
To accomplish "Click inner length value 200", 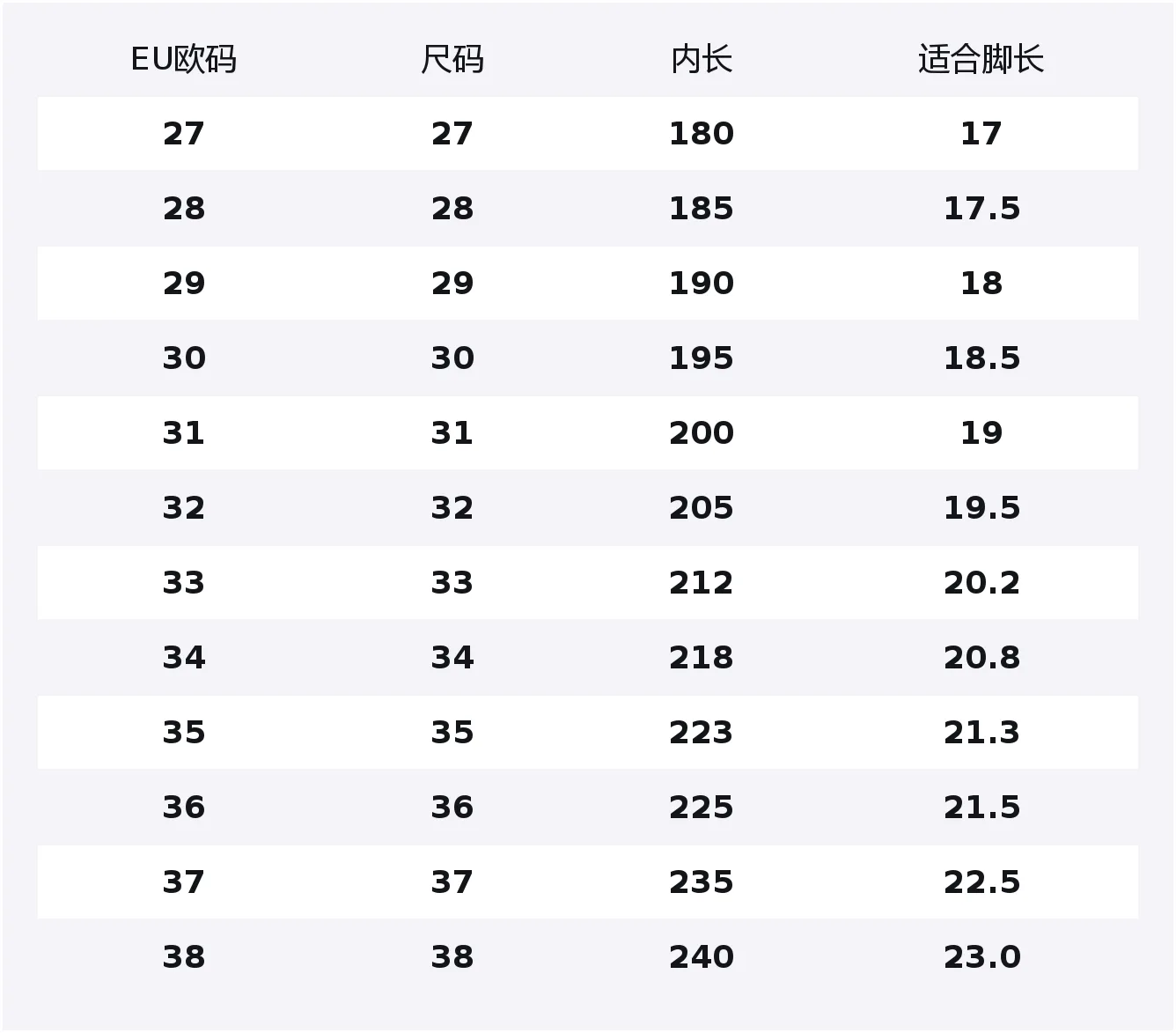I will click(x=702, y=433).
